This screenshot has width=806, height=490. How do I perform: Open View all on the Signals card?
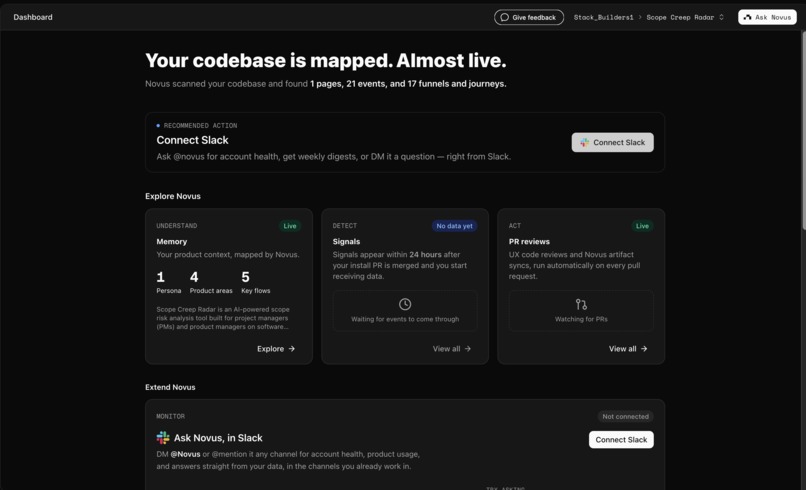(452, 349)
